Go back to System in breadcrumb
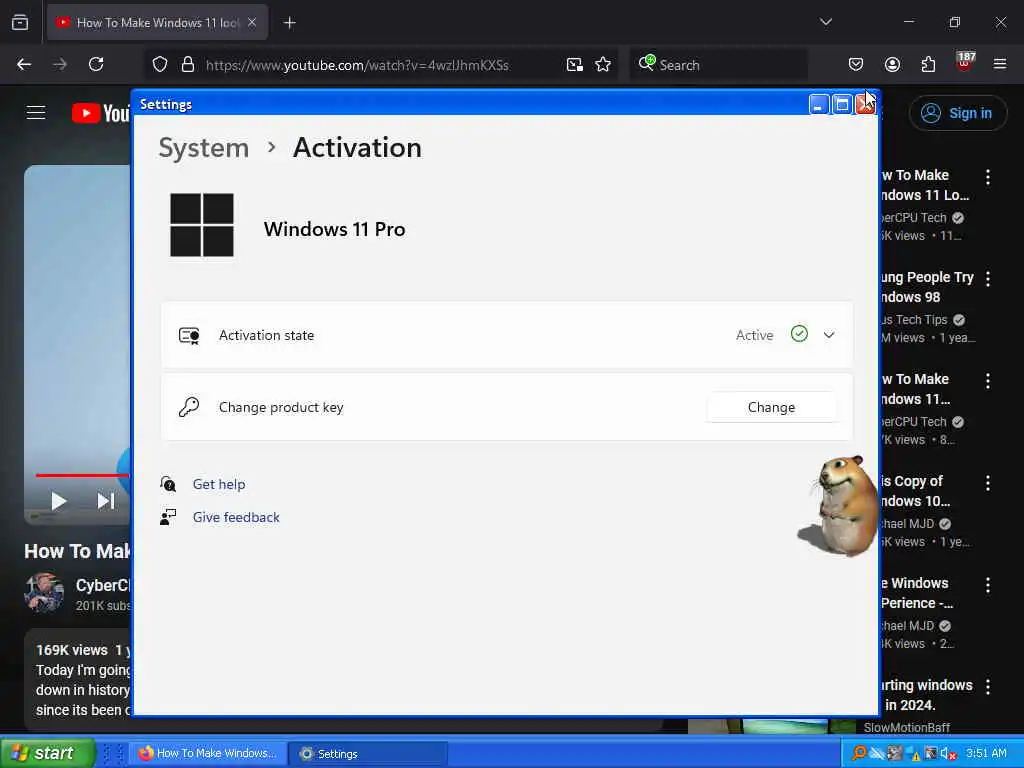Screen dimensions: 1024x768 pyautogui.click(x=204, y=148)
